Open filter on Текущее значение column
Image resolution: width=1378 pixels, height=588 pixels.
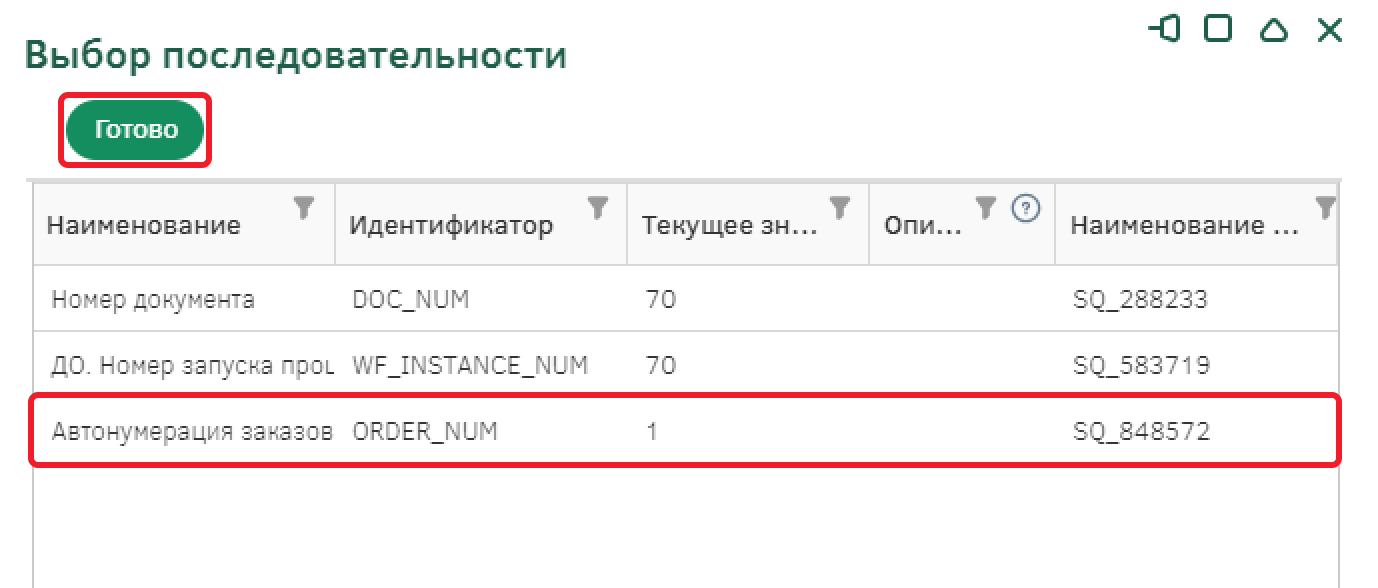[x=840, y=207]
